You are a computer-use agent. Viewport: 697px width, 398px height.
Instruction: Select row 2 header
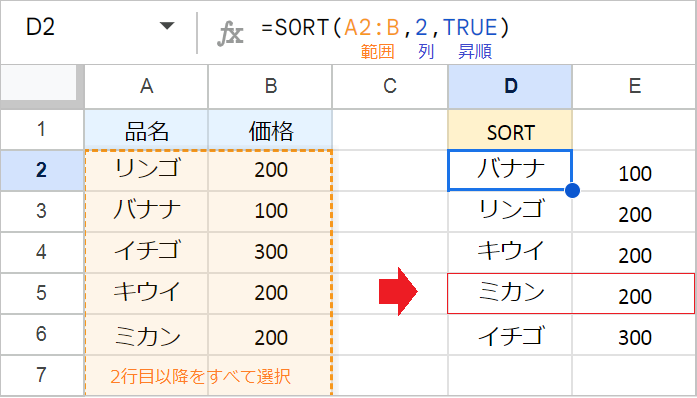42,170
